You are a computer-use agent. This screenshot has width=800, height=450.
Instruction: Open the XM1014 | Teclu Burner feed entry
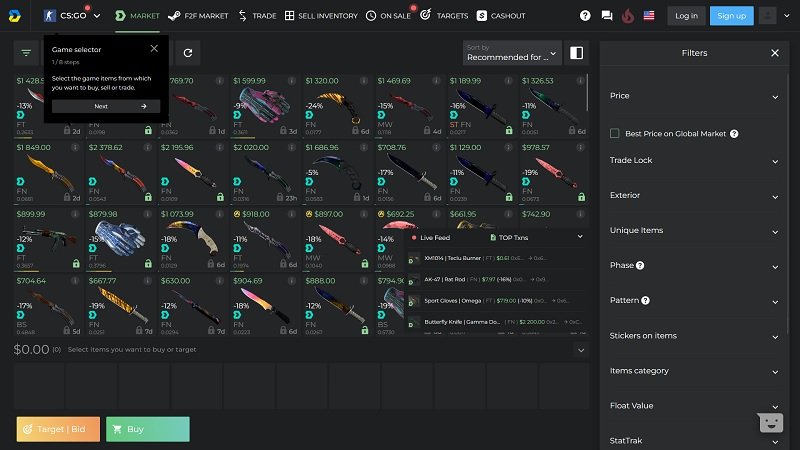[496, 258]
